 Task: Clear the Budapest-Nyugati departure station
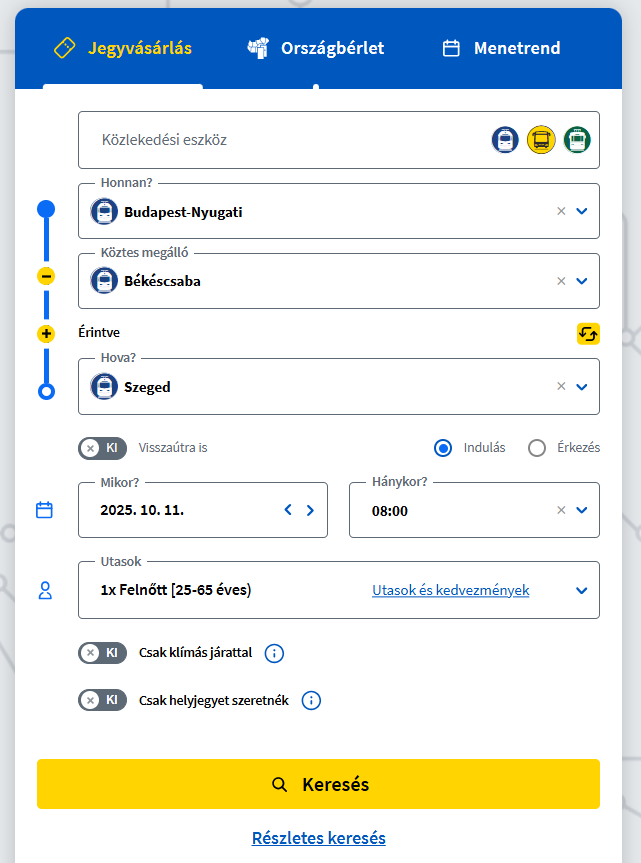(x=561, y=211)
